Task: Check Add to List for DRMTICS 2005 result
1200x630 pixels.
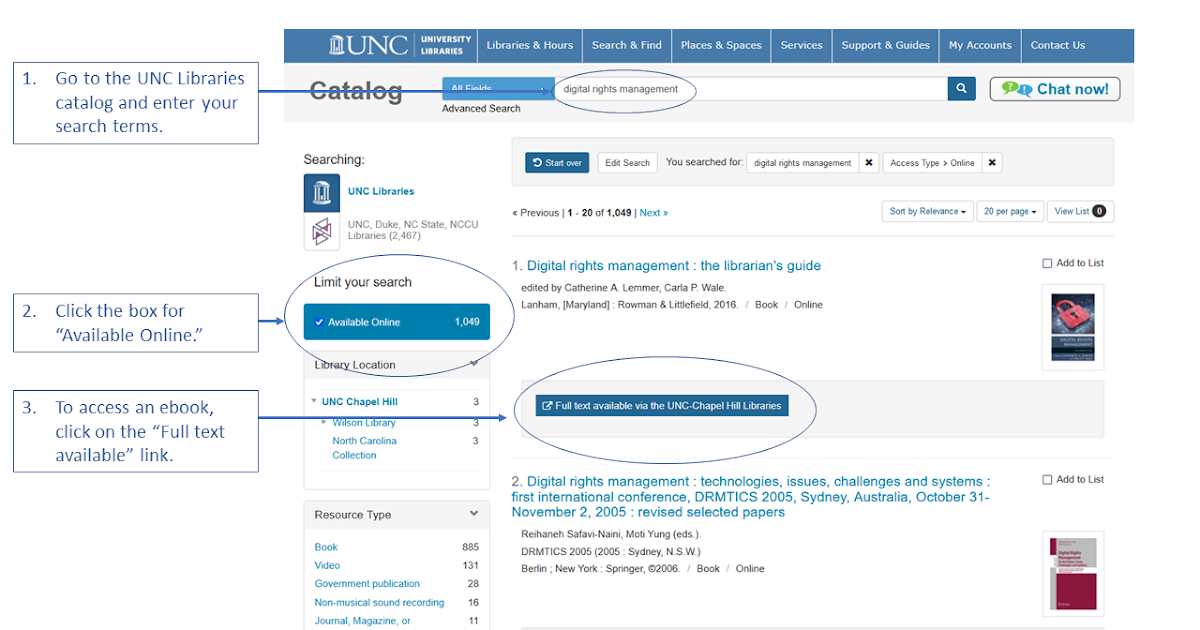Action: (x=1047, y=480)
